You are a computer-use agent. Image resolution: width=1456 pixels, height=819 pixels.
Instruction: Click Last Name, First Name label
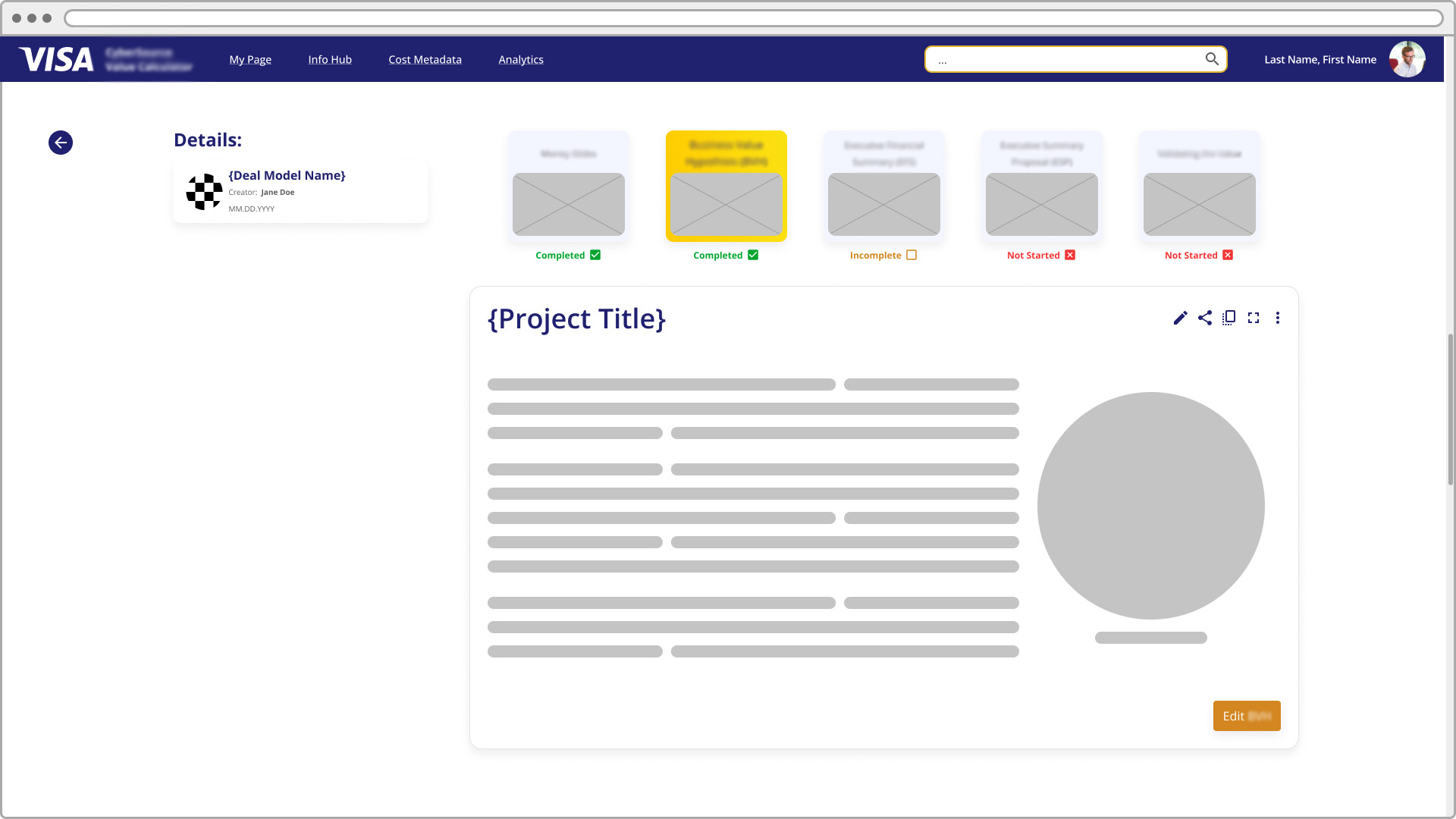(x=1320, y=59)
